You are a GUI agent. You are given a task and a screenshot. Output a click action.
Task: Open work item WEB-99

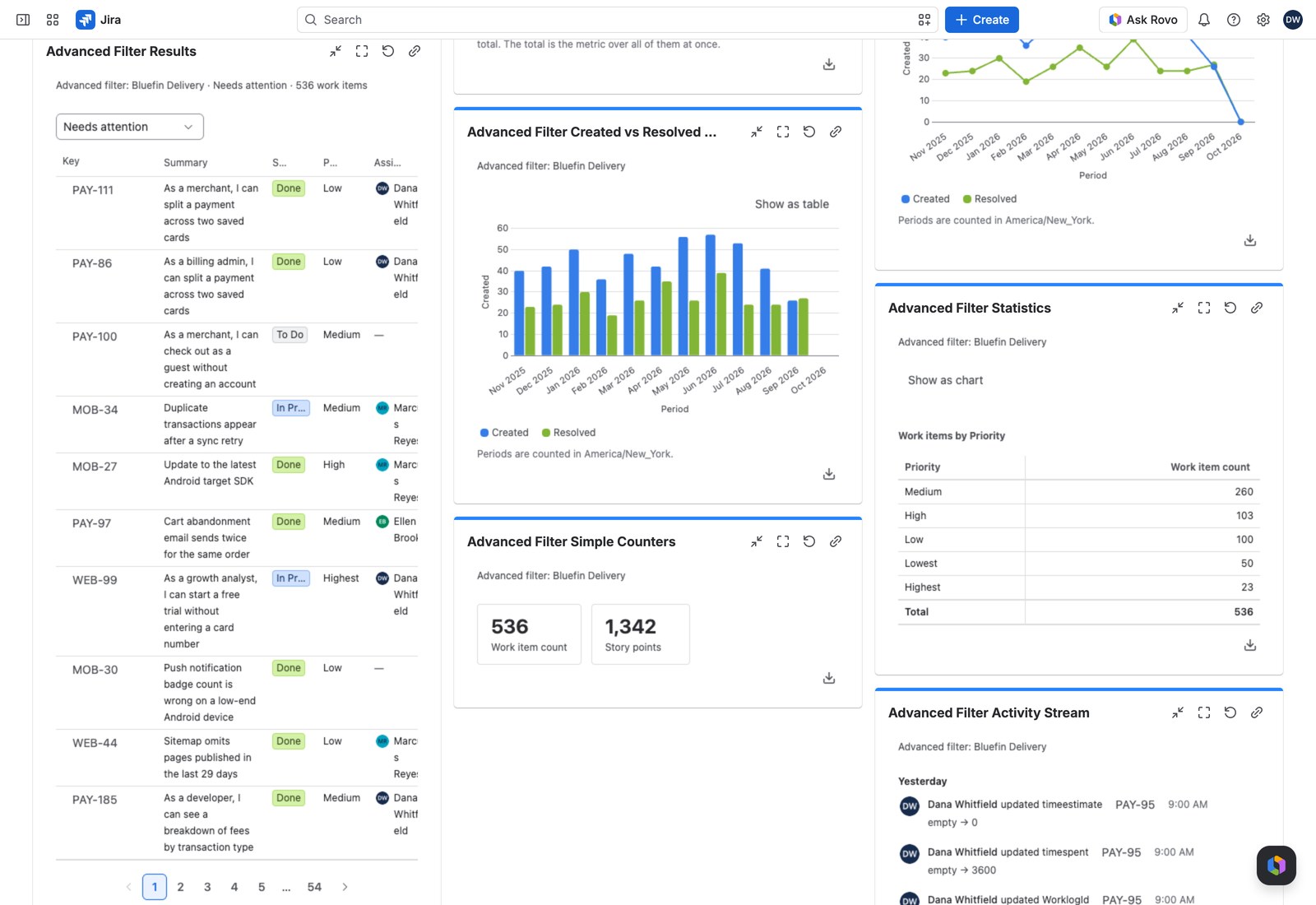click(95, 580)
